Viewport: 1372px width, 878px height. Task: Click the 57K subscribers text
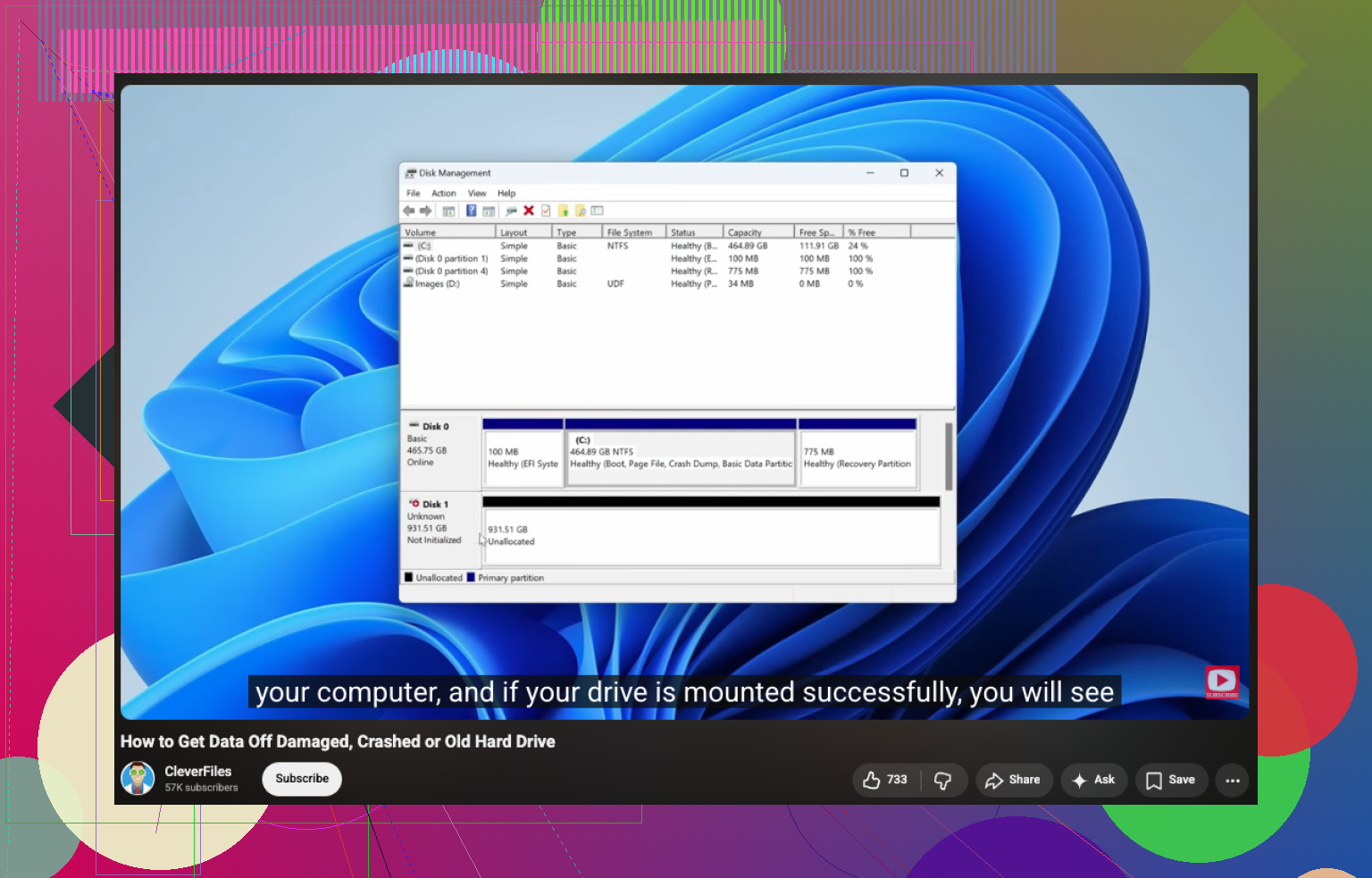(x=201, y=788)
